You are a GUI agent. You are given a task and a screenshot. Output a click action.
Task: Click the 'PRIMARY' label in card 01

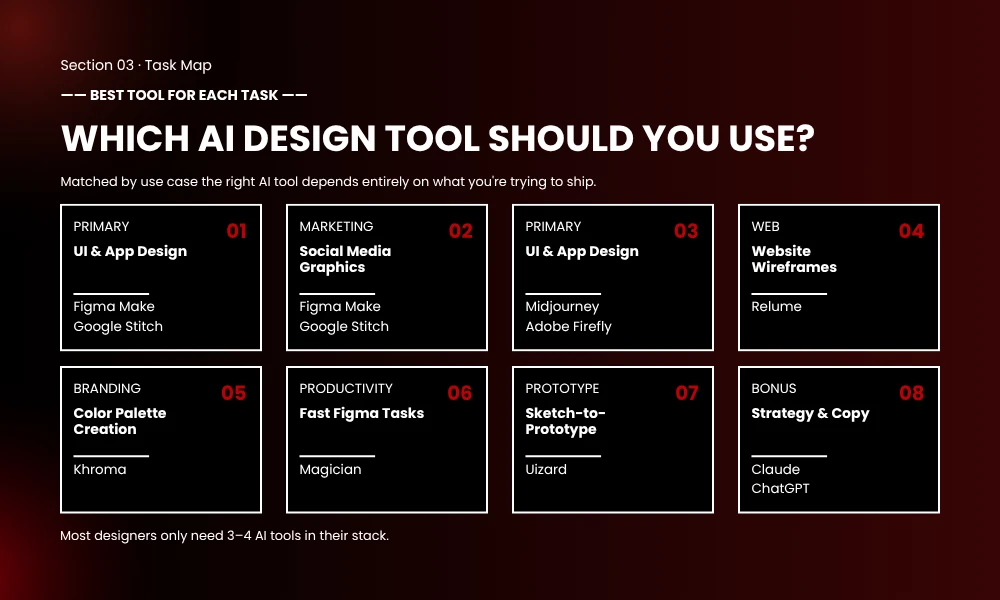101,226
